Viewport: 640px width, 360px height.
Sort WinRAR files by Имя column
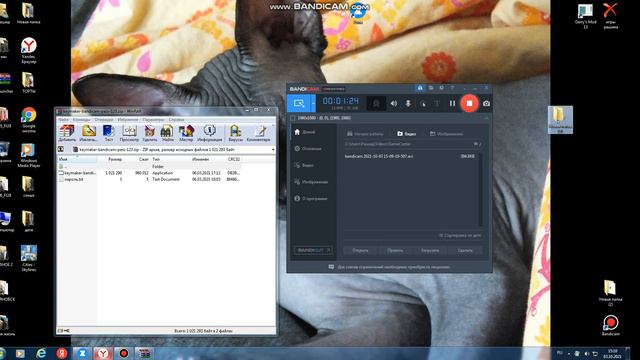pos(77,159)
